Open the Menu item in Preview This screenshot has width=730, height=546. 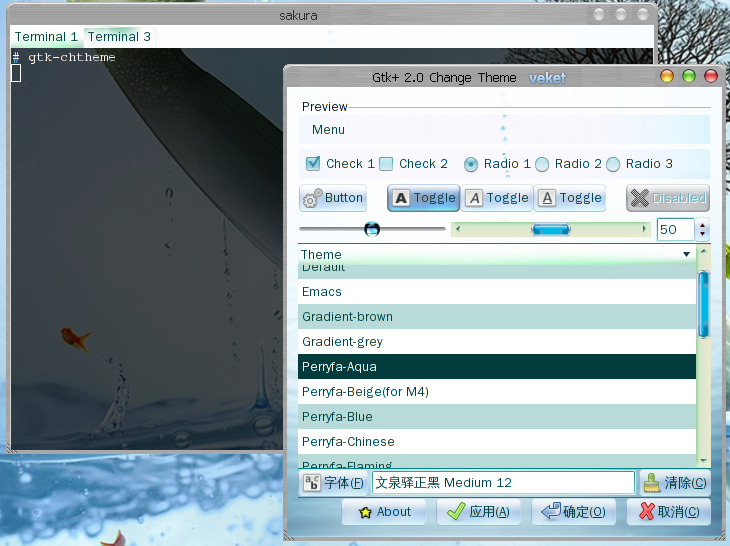point(328,130)
